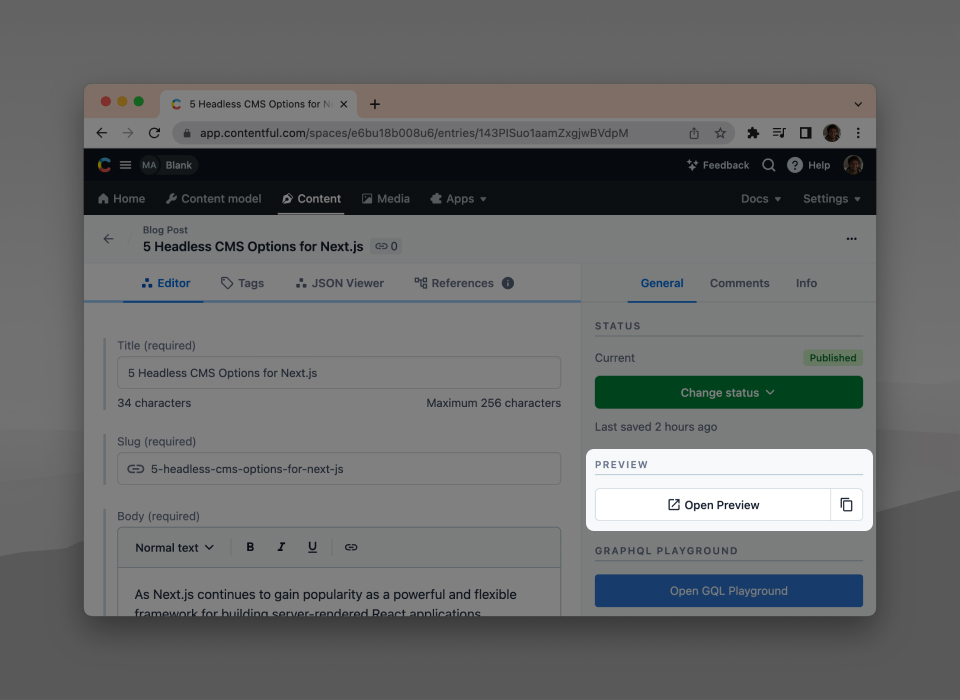Open the hamburger navigation menu
This screenshot has width=960, height=700.
click(125, 165)
